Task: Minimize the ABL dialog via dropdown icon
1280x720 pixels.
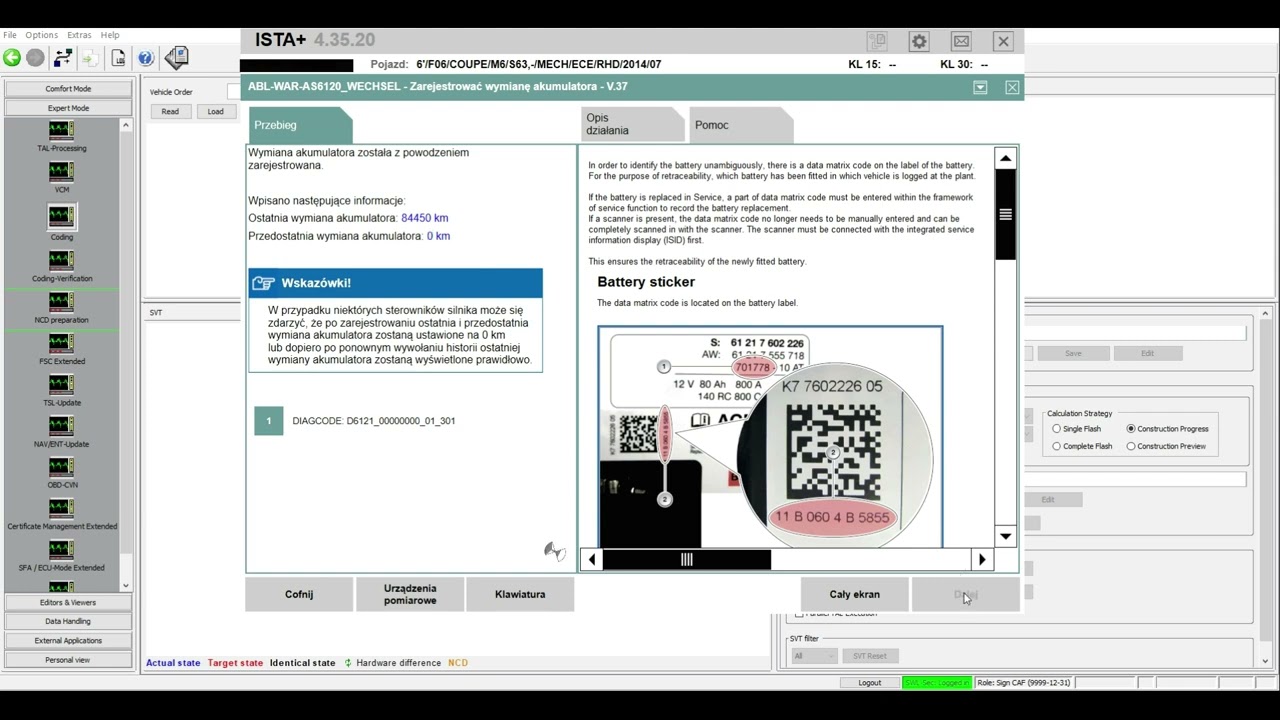Action: [x=980, y=87]
